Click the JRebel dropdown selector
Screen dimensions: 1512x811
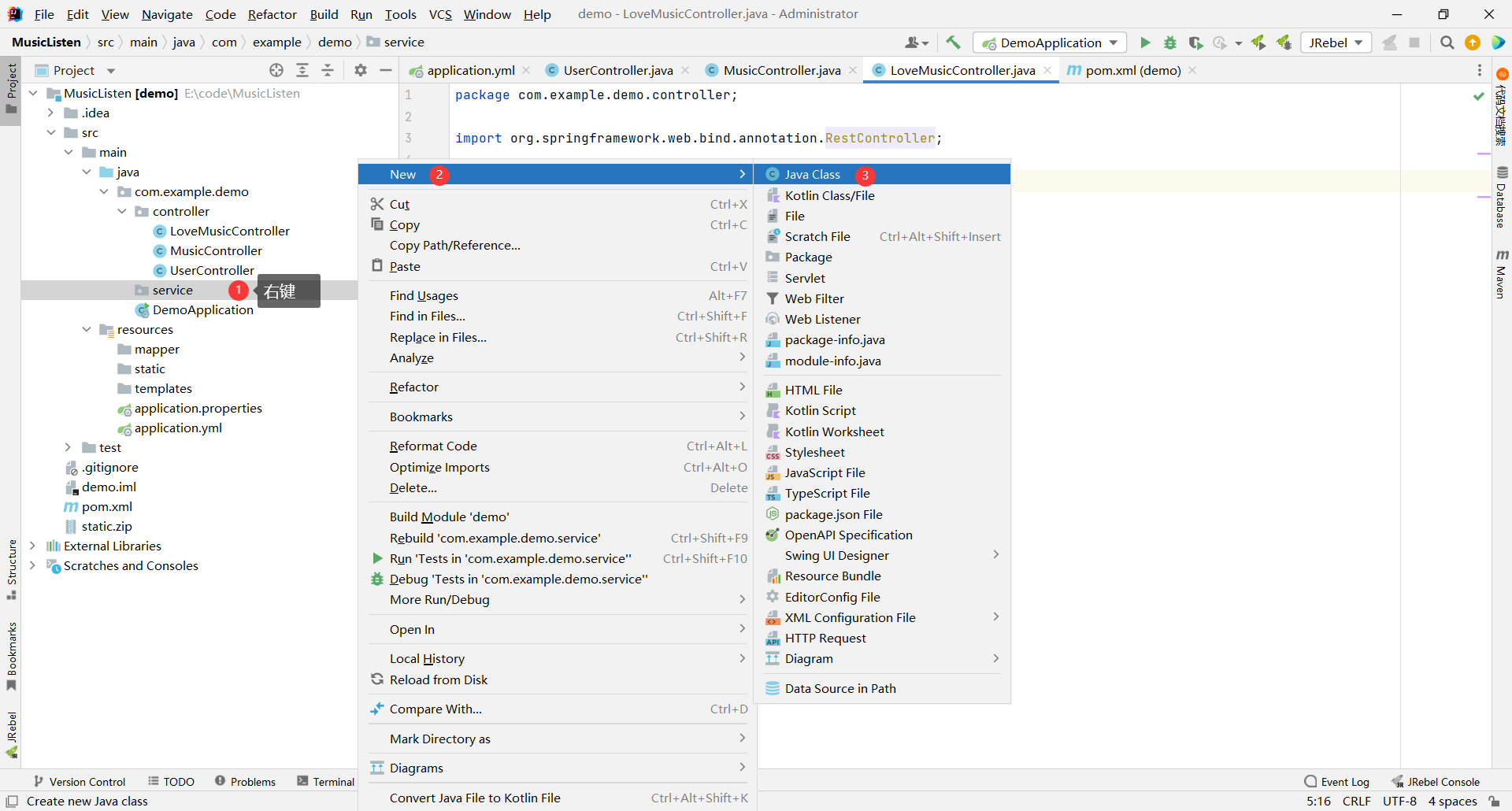[1336, 43]
